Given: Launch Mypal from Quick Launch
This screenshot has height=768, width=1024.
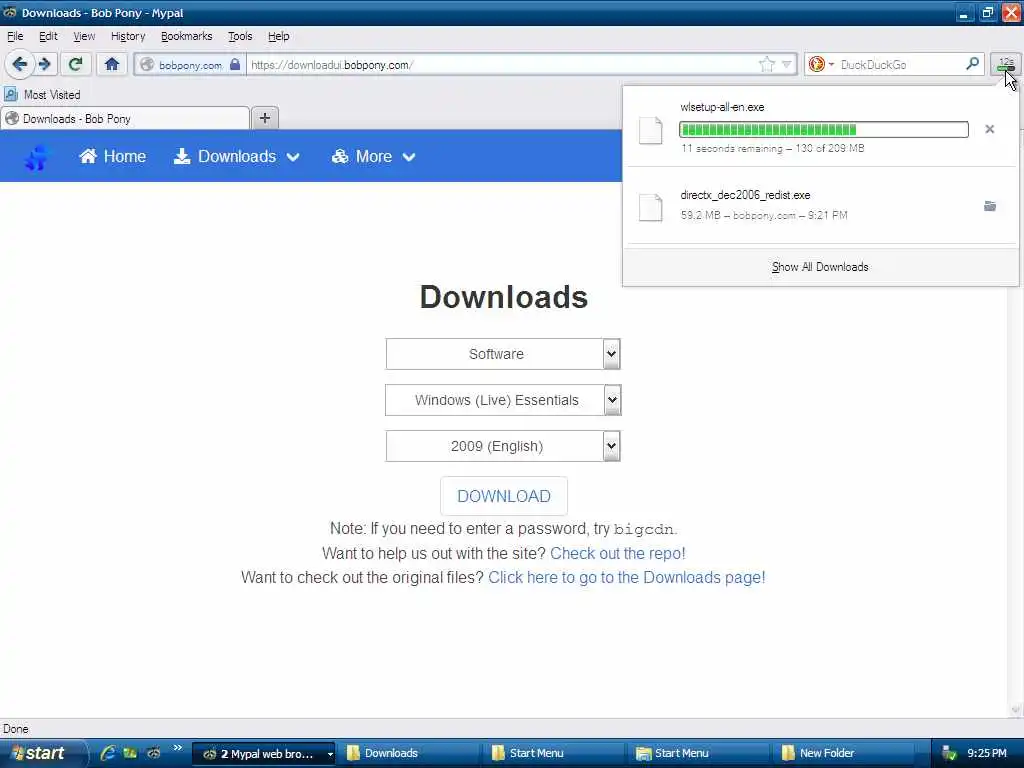Looking at the screenshot, I should 153,753.
